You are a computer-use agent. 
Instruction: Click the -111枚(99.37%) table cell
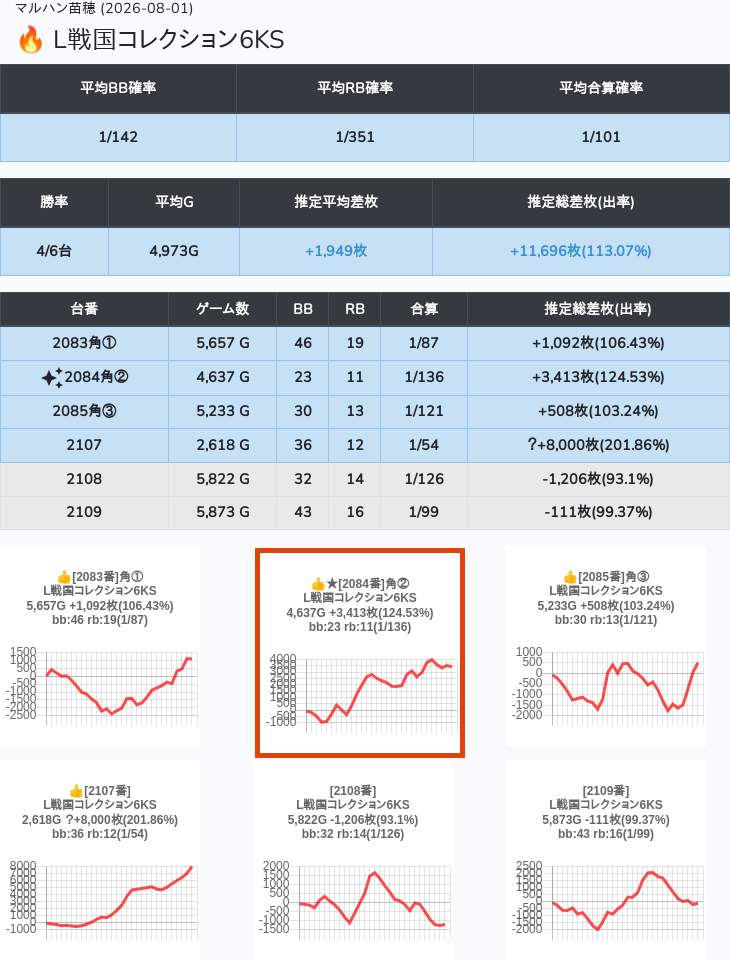[x=598, y=512]
